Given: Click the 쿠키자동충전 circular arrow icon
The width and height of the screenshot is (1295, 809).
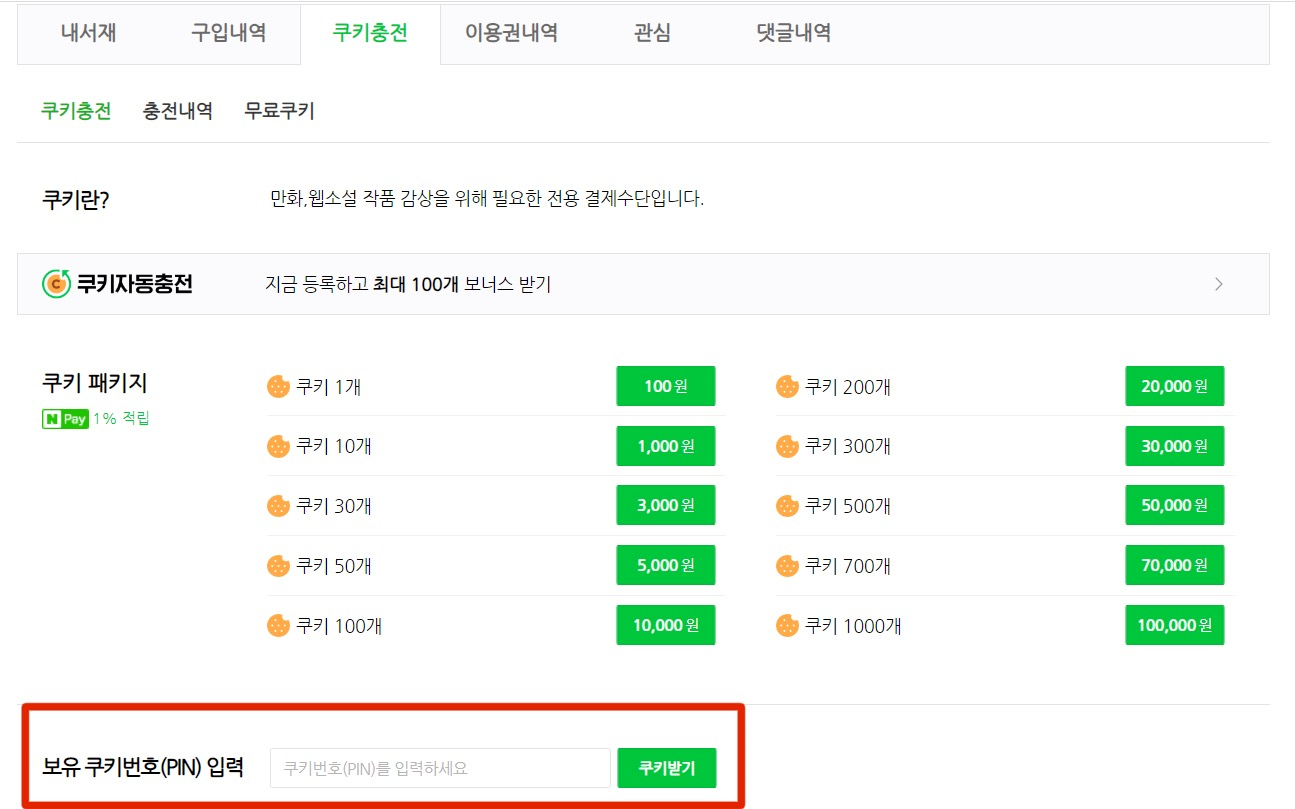Looking at the screenshot, I should click(x=54, y=284).
